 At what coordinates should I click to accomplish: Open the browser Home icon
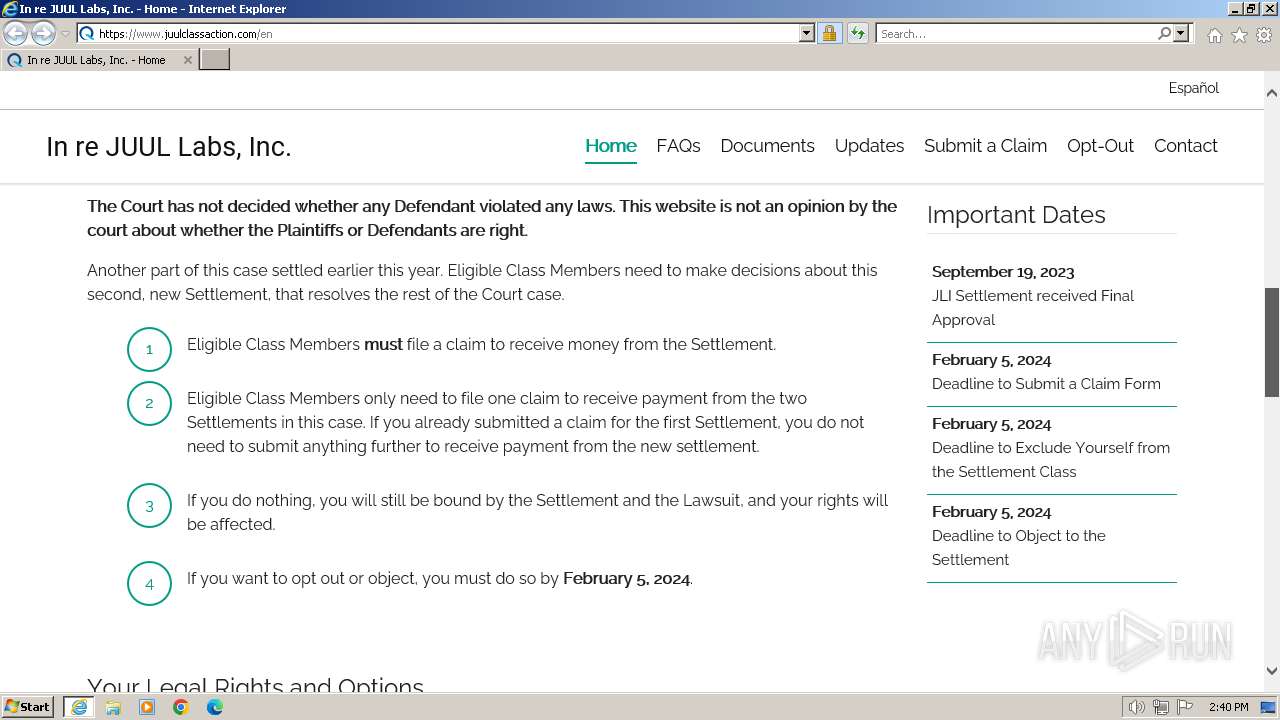pos(1214,35)
